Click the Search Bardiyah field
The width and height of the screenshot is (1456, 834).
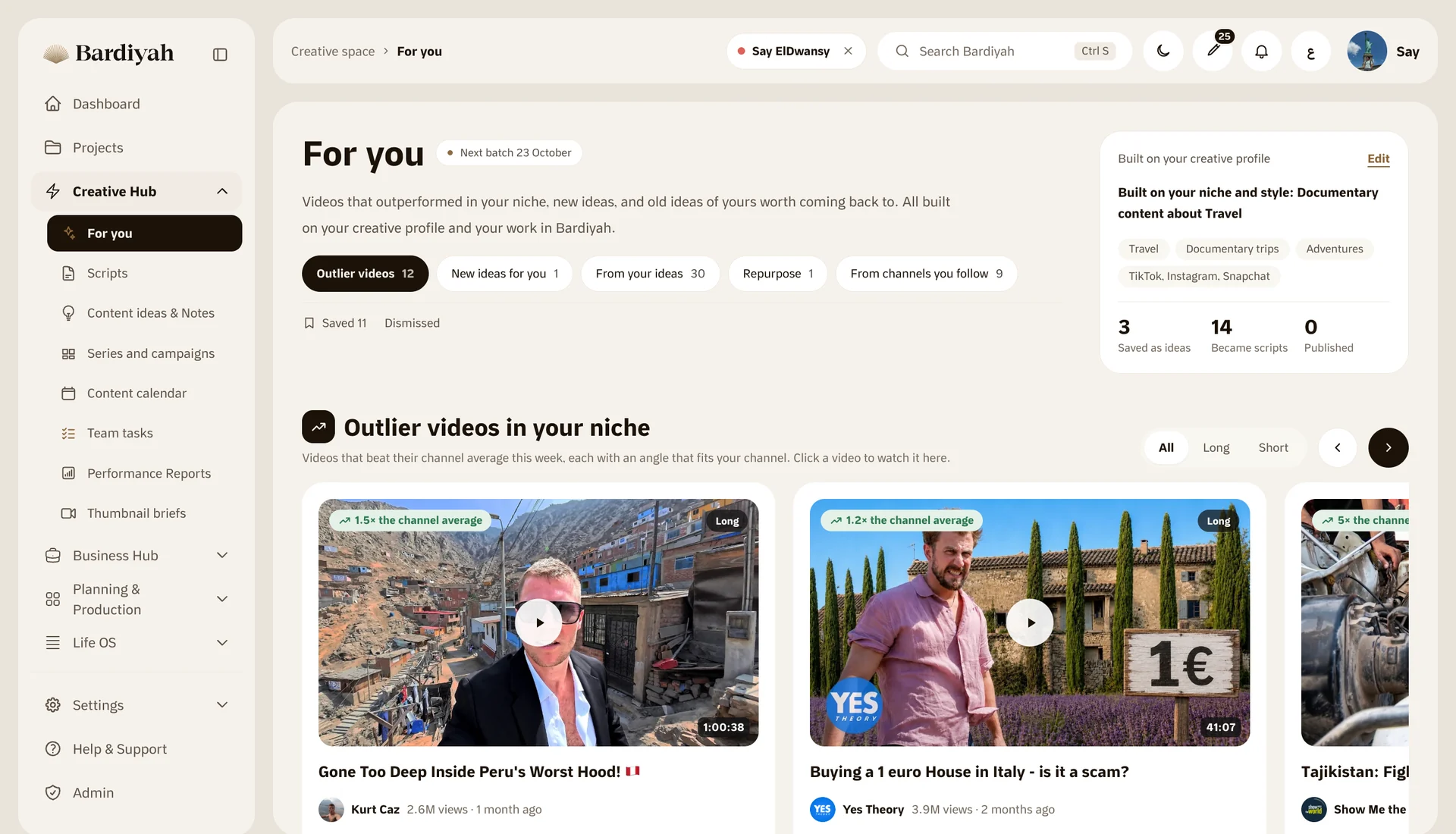[x=1005, y=52]
